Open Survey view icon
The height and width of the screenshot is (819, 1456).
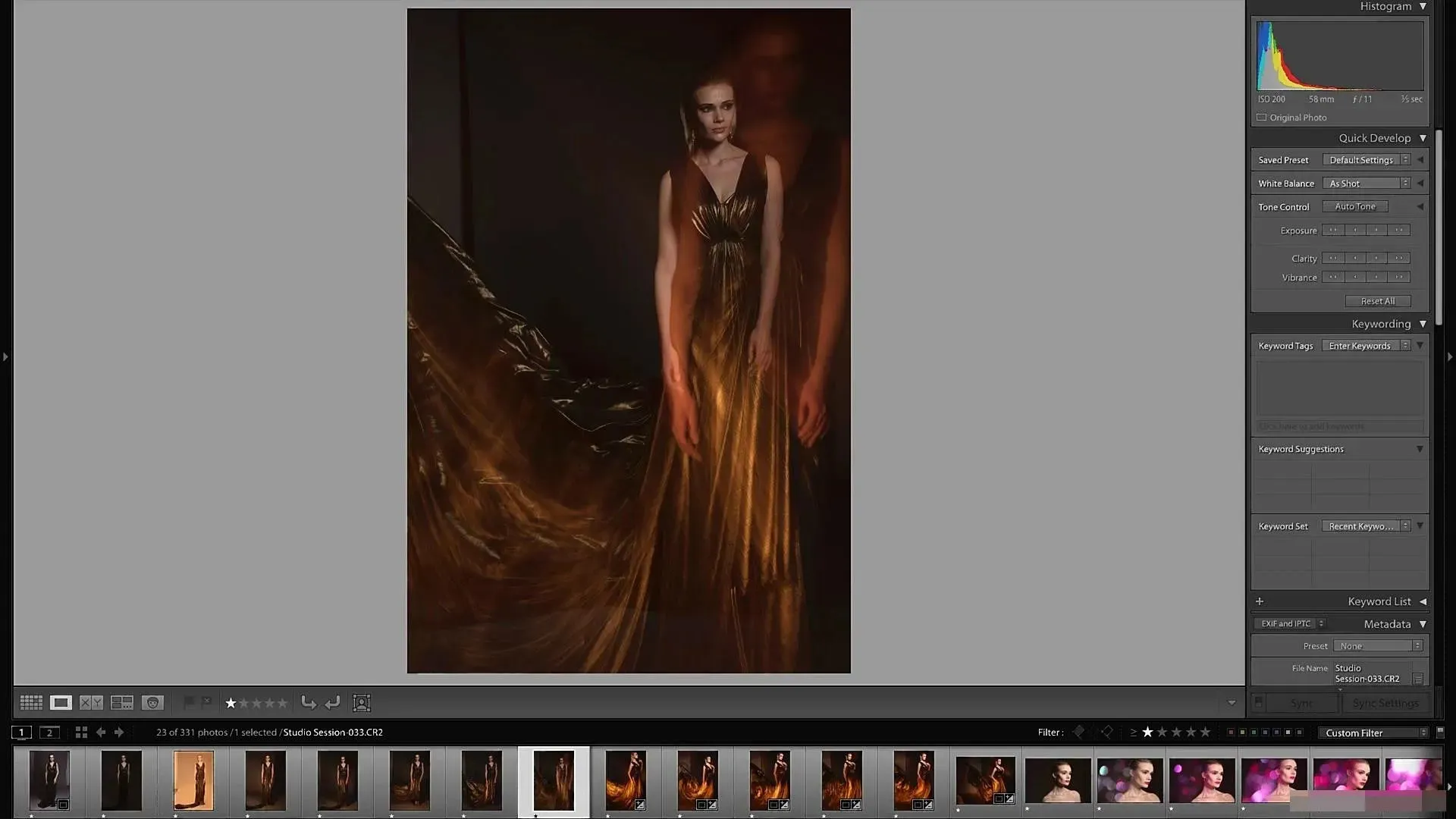(121, 703)
